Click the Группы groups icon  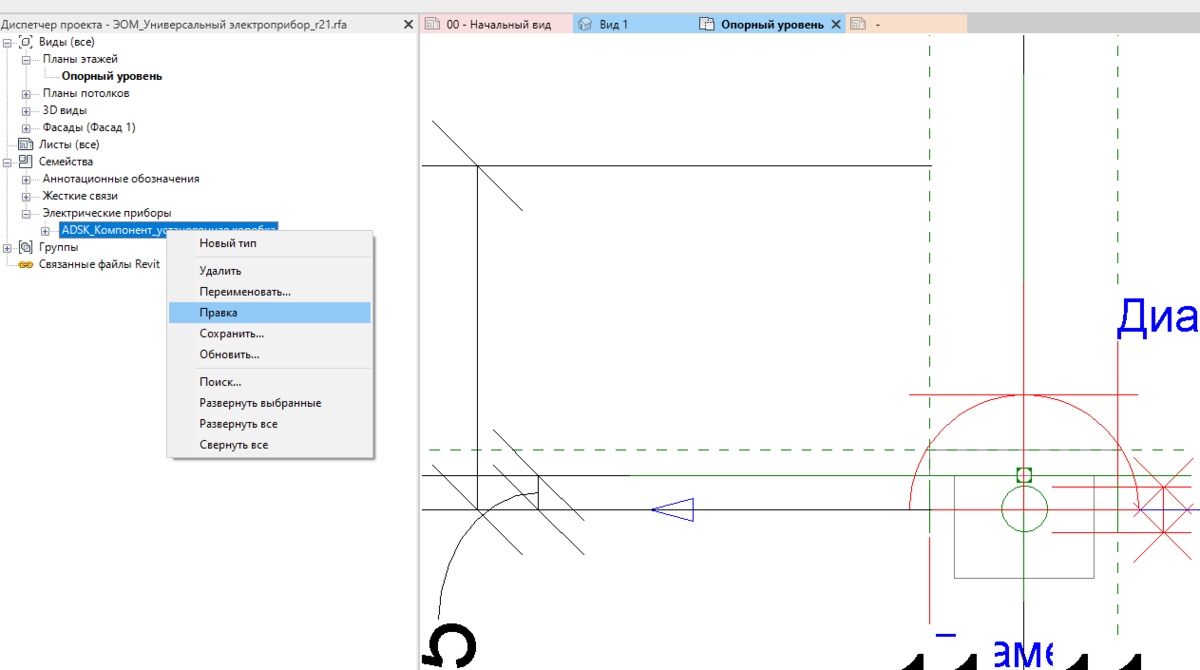tap(26, 247)
